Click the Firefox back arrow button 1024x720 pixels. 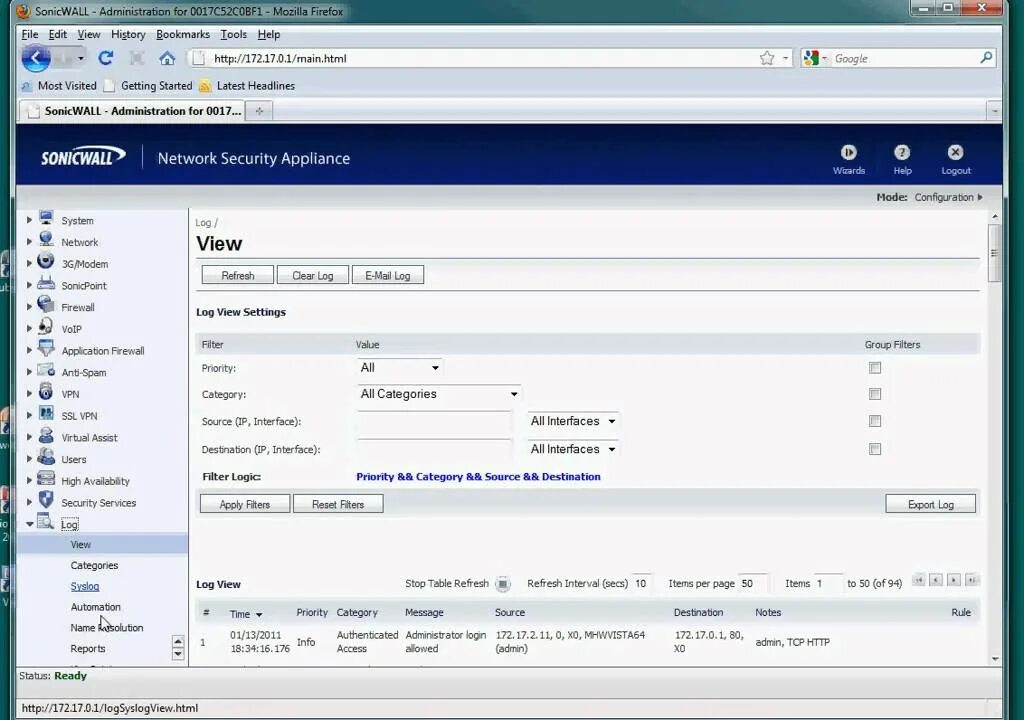click(36, 59)
